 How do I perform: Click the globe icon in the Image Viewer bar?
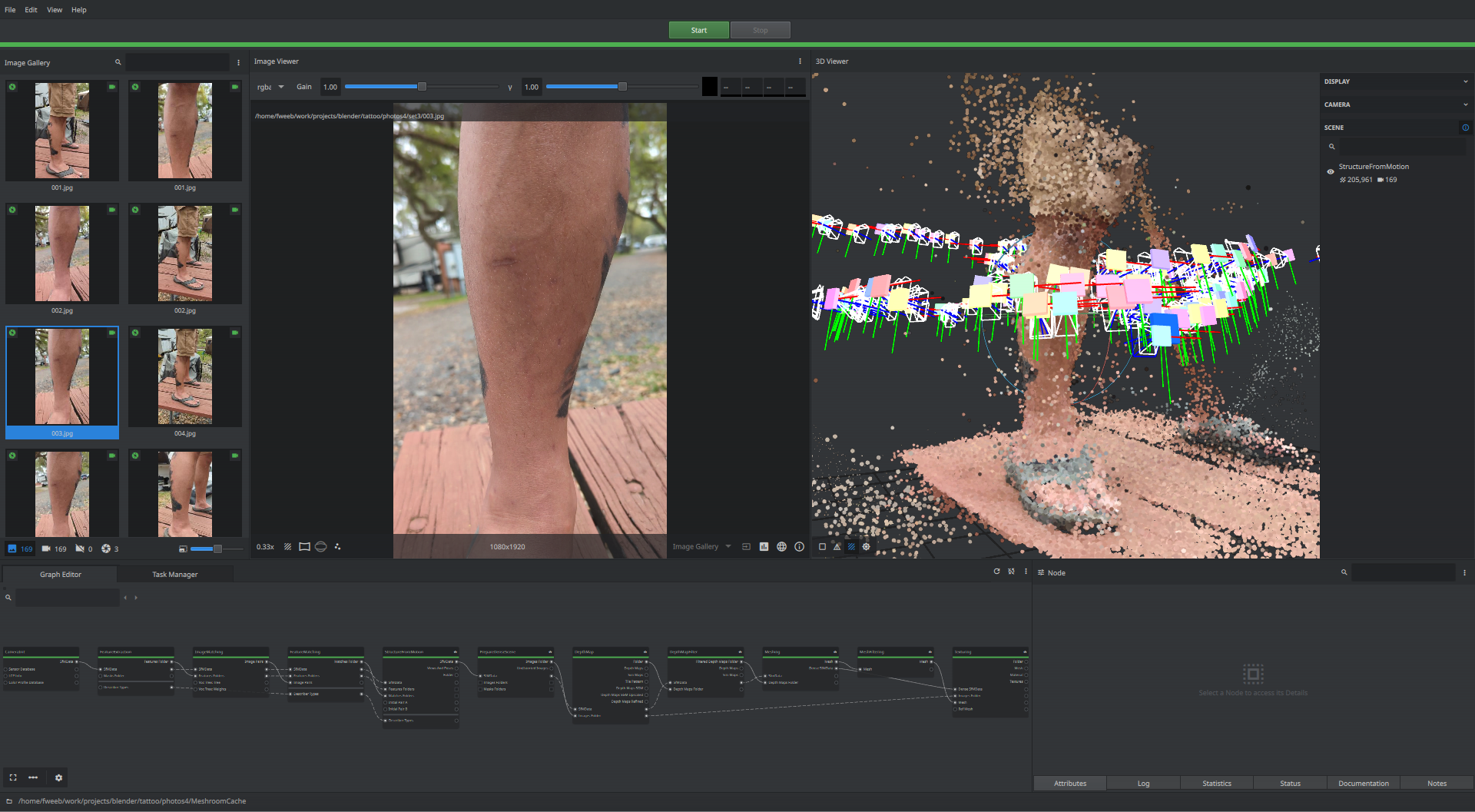[x=782, y=546]
